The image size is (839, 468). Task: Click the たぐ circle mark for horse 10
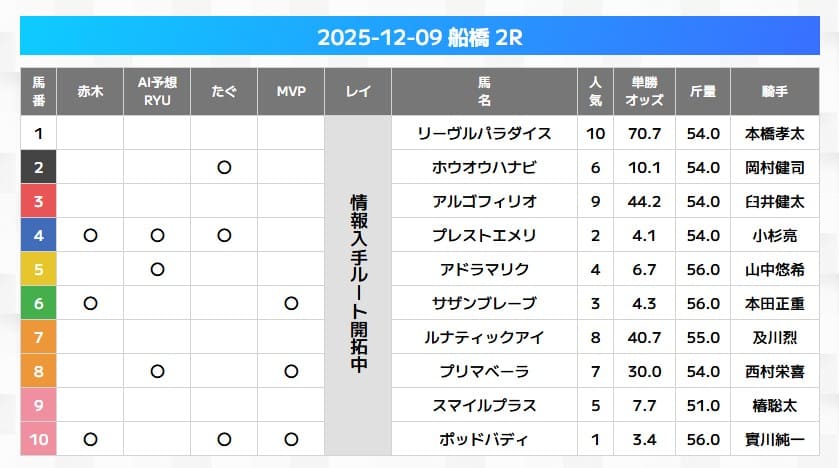tap(224, 438)
